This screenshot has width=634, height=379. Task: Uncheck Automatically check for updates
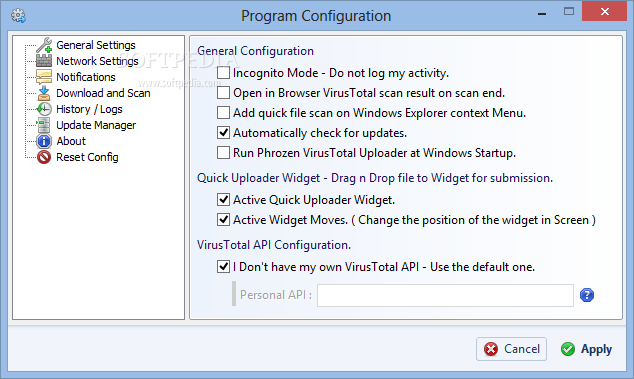223,133
